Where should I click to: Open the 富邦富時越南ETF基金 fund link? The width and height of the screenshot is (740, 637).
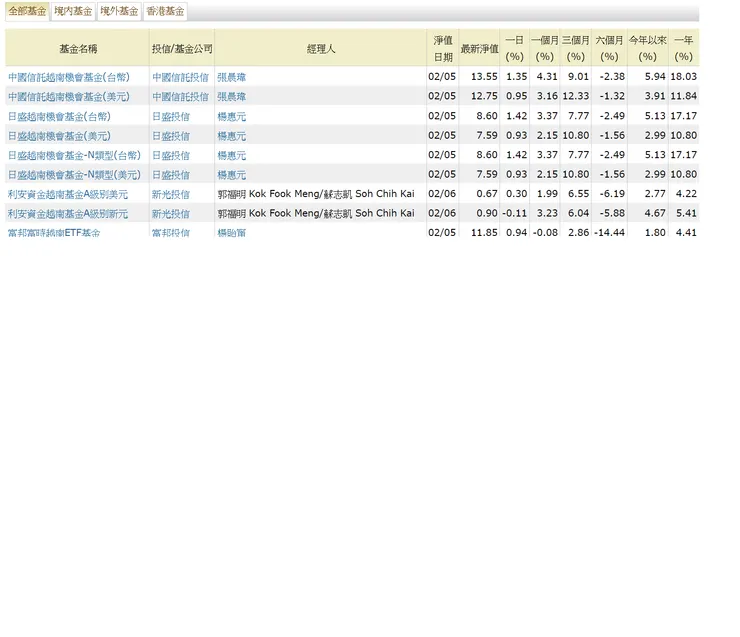pyautogui.click(x=54, y=232)
